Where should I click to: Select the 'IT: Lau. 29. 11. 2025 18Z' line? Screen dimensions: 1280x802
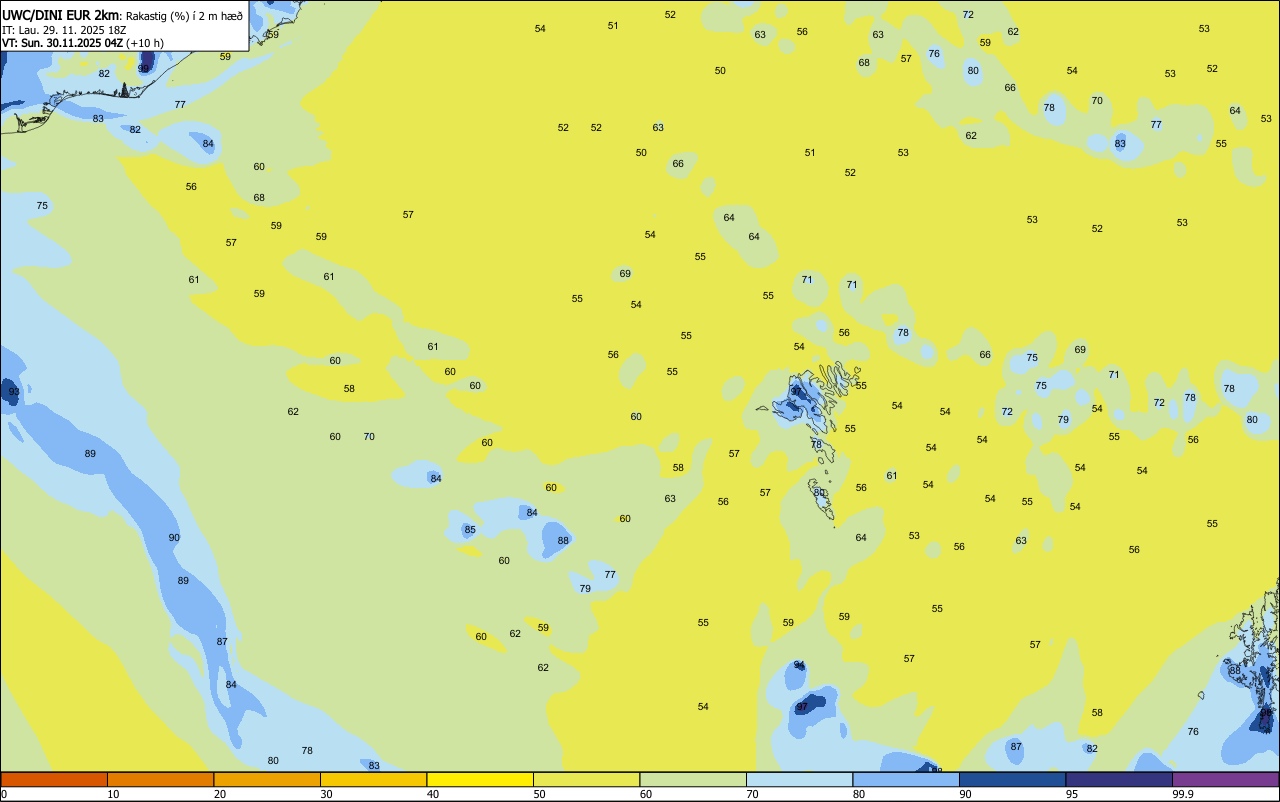point(64,30)
